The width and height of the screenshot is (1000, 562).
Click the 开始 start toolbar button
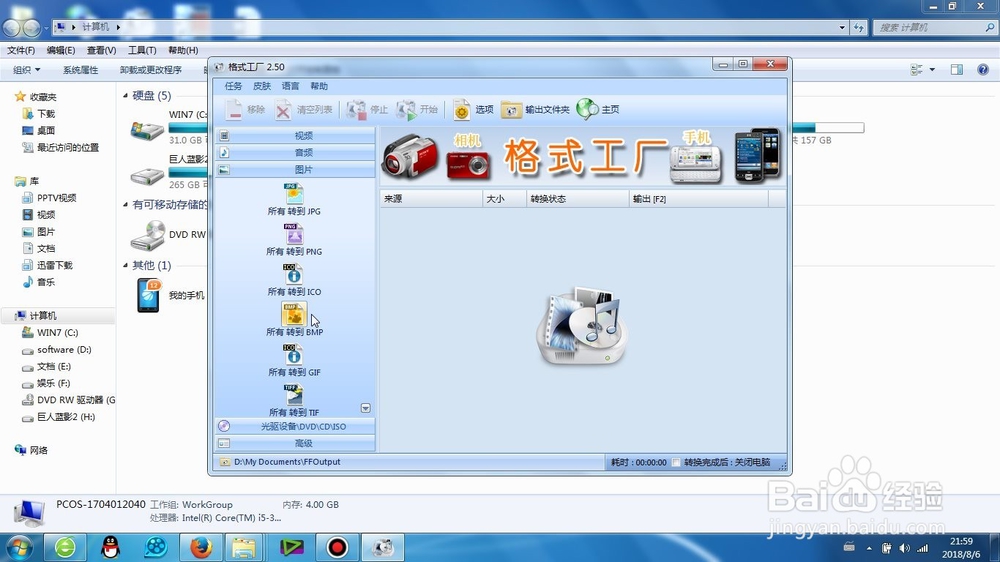416,110
